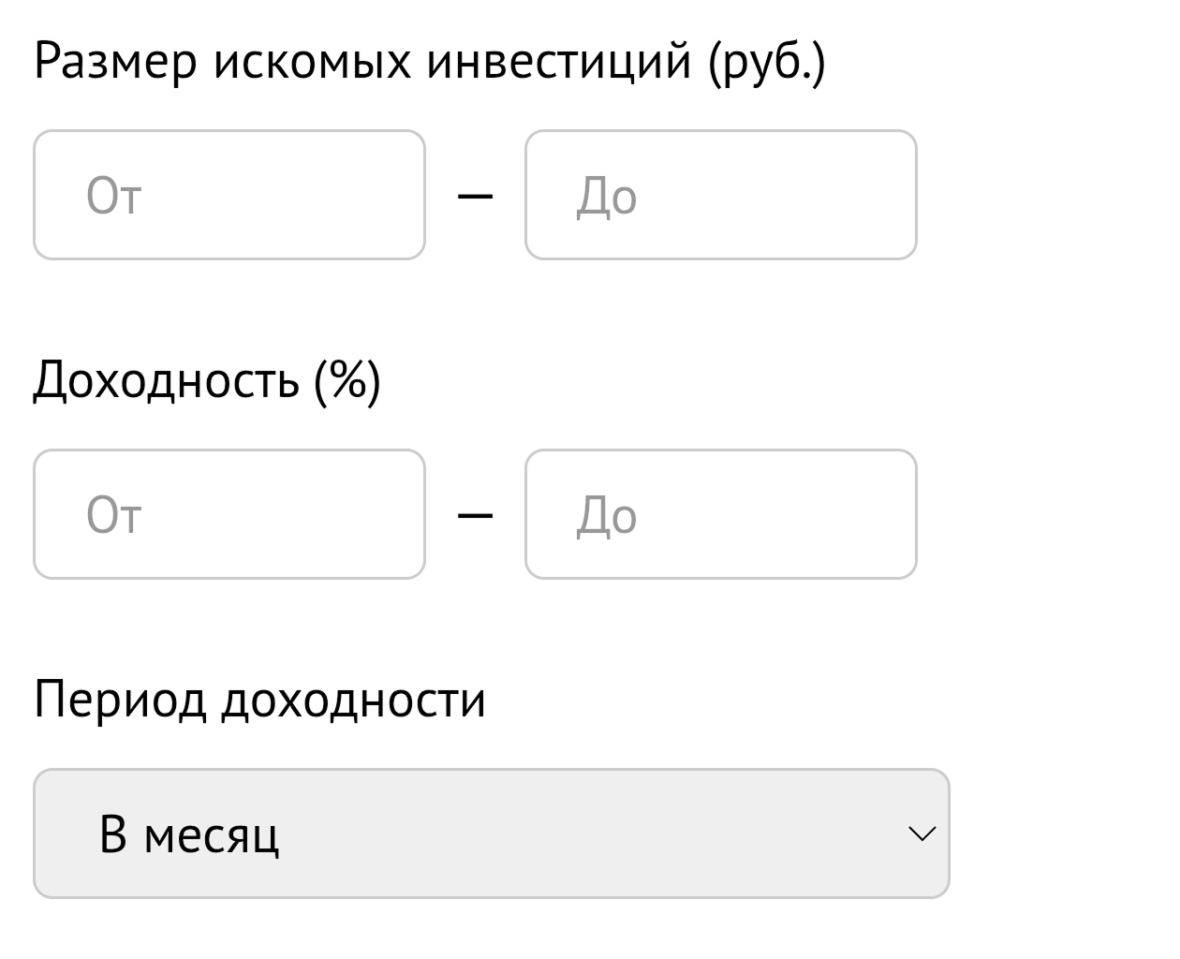Click inside the grey period selector box
The width and height of the screenshot is (1180, 959).
(490, 832)
